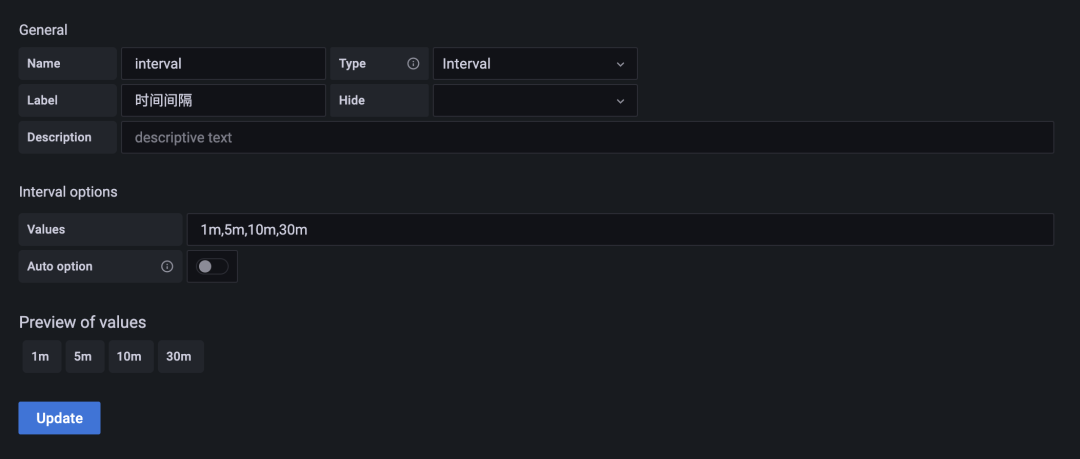Click the Type dropdown chevron arrow

coord(620,64)
